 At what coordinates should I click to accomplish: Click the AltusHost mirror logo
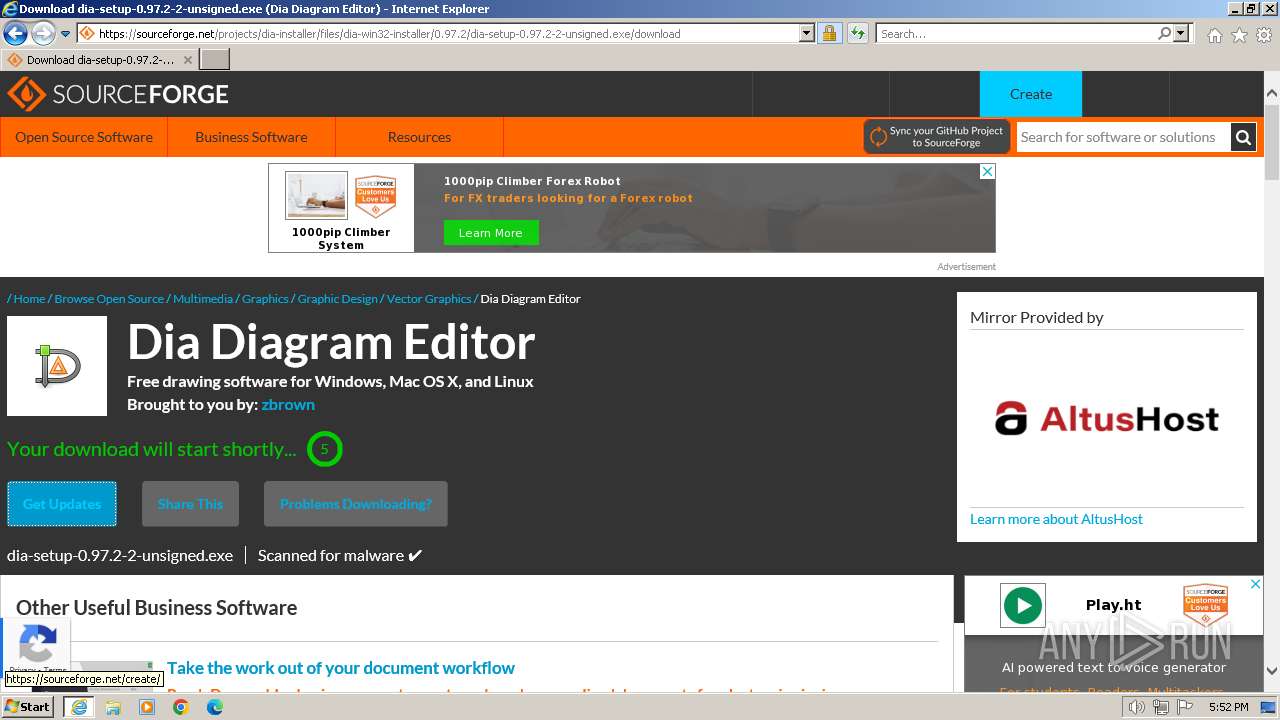(1107, 418)
